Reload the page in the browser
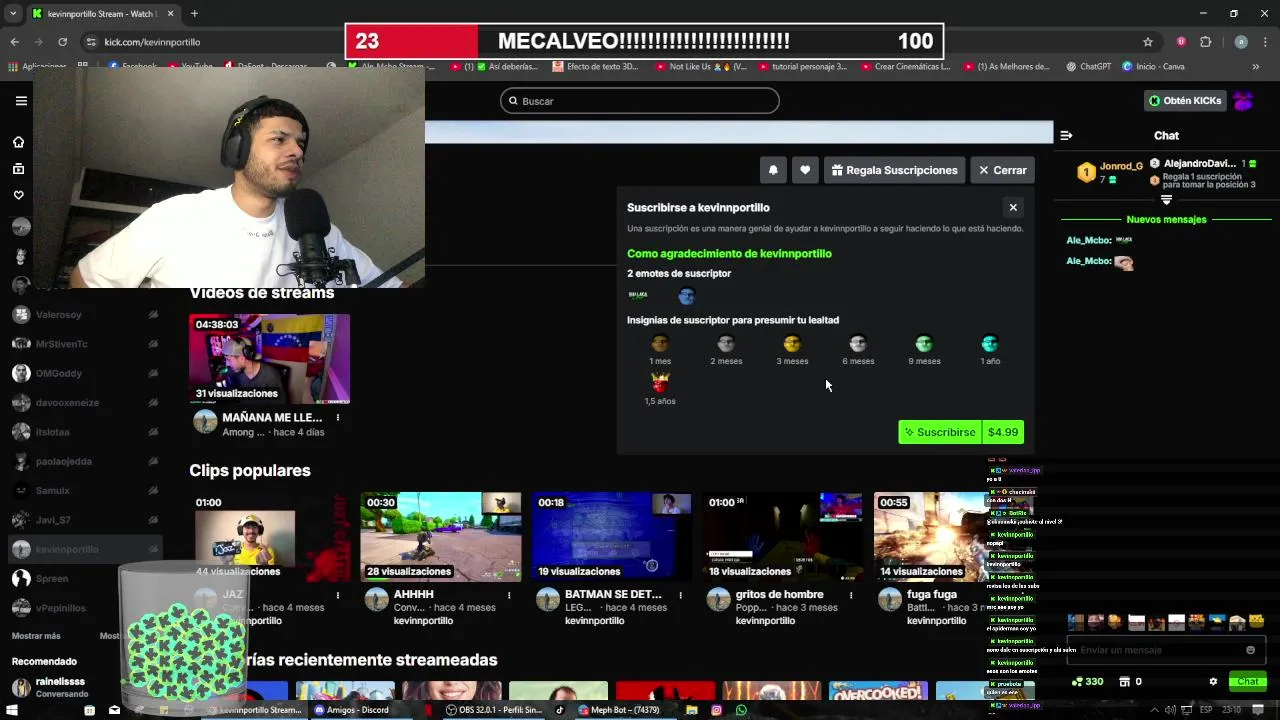The width and height of the screenshot is (1280, 720). click(x=62, y=42)
